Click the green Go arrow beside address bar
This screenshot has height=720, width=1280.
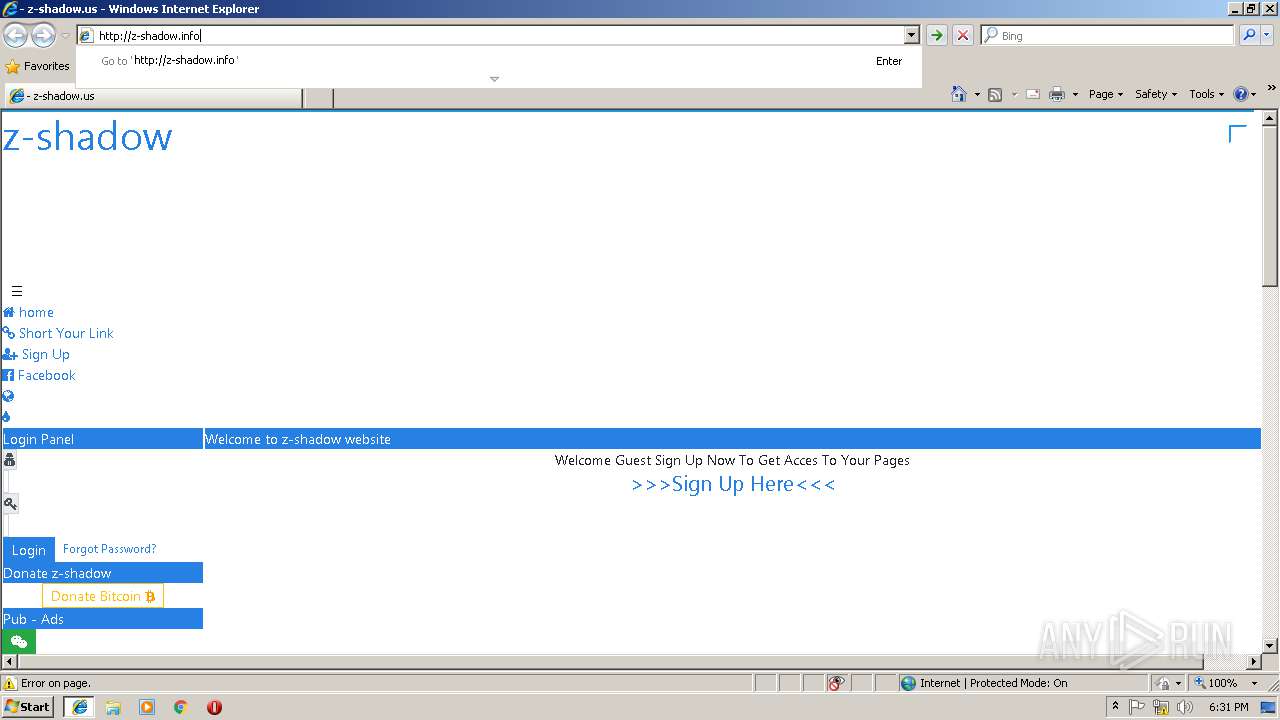pos(936,35)
